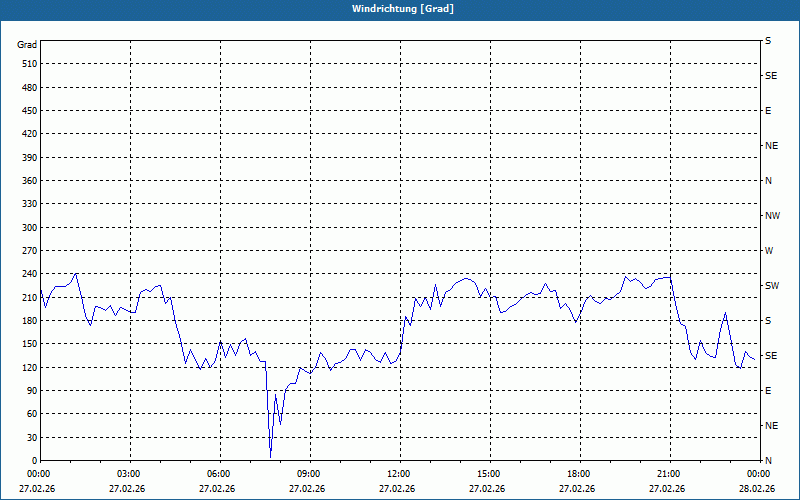
Task: Click the SW compass label on right axis
Action: point(772,286)
